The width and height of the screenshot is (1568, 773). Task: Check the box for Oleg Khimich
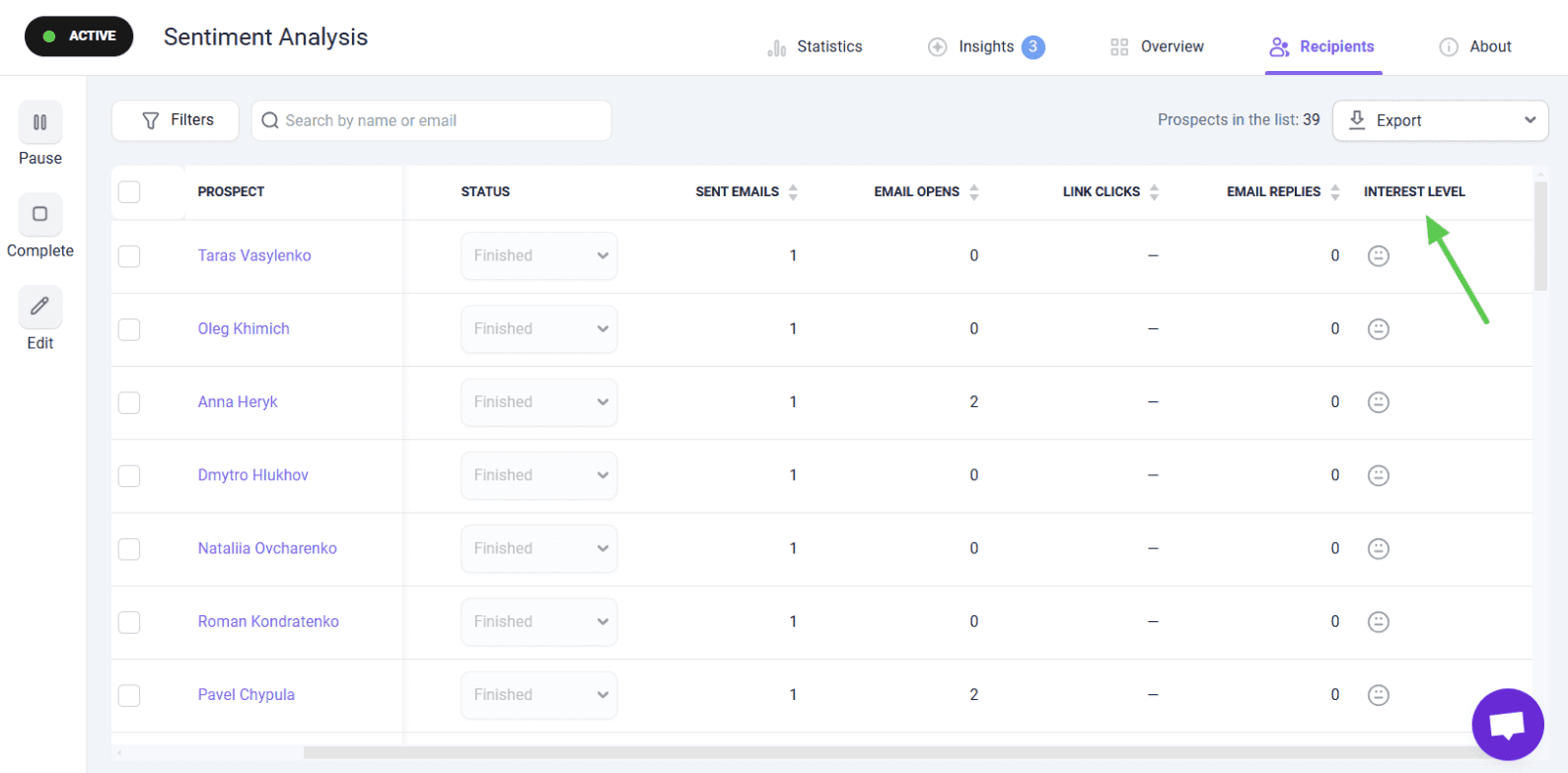(129, 329)
